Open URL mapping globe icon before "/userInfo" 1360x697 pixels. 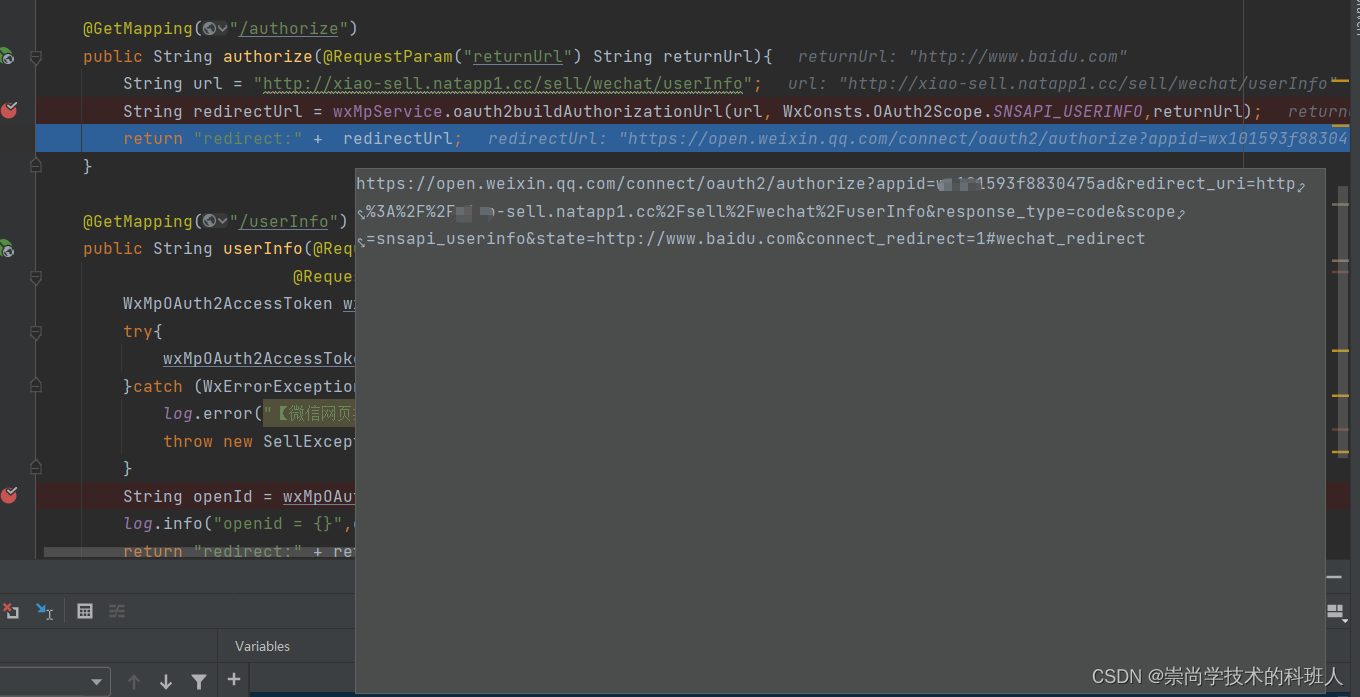pos(208,221)
